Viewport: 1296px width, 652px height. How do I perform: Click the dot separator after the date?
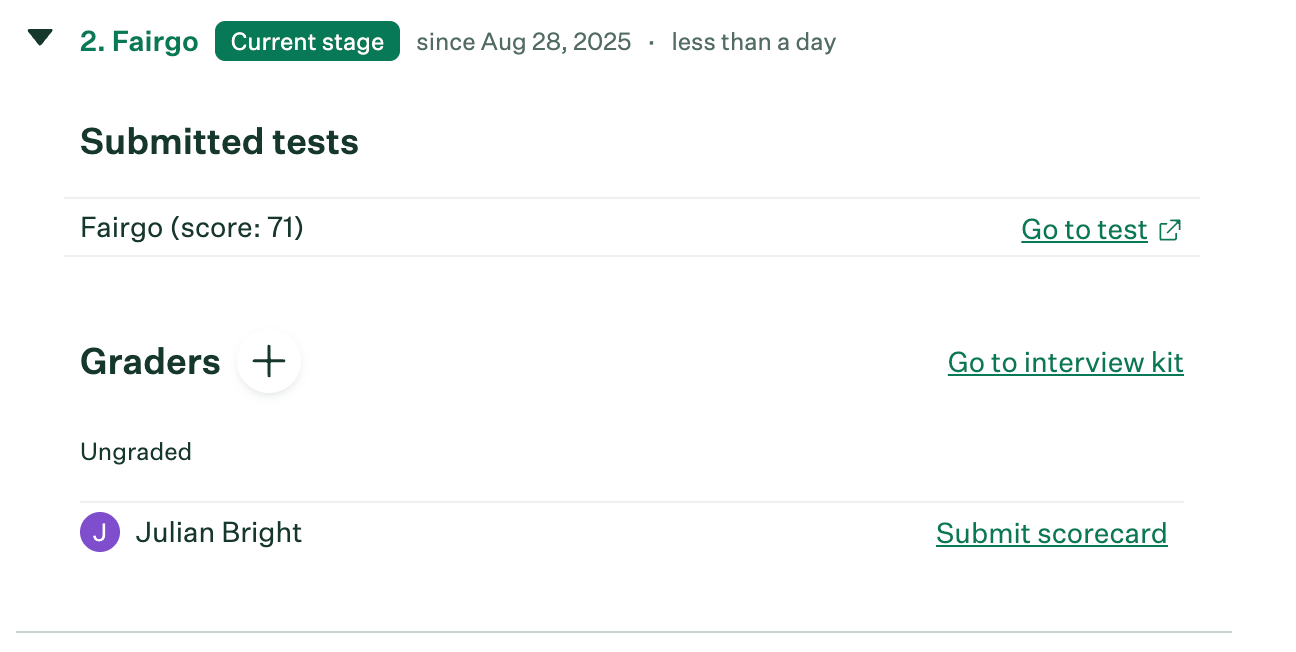(x=651, y=42)
